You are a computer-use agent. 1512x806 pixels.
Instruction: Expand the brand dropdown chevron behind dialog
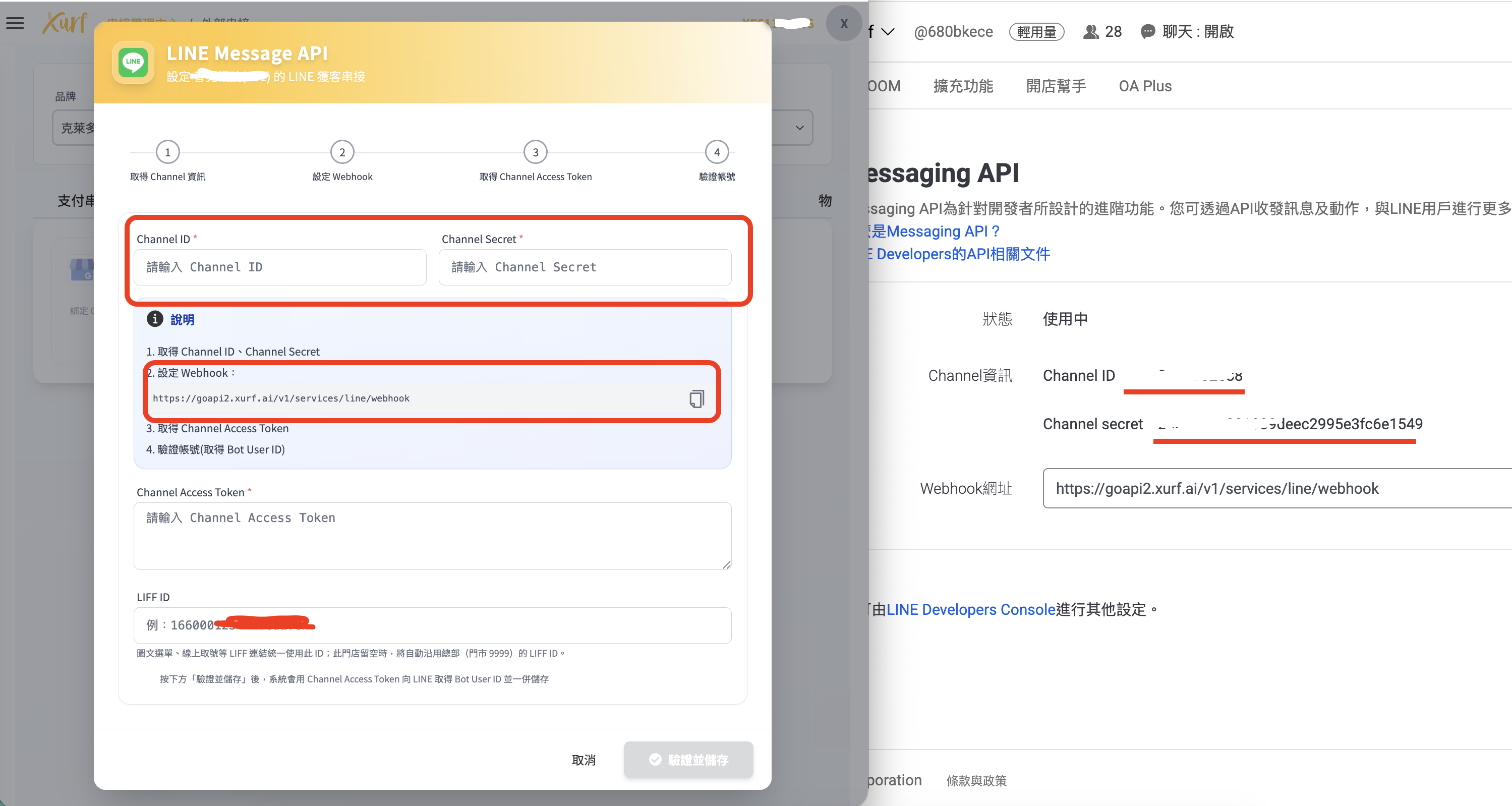click(799, 128)
